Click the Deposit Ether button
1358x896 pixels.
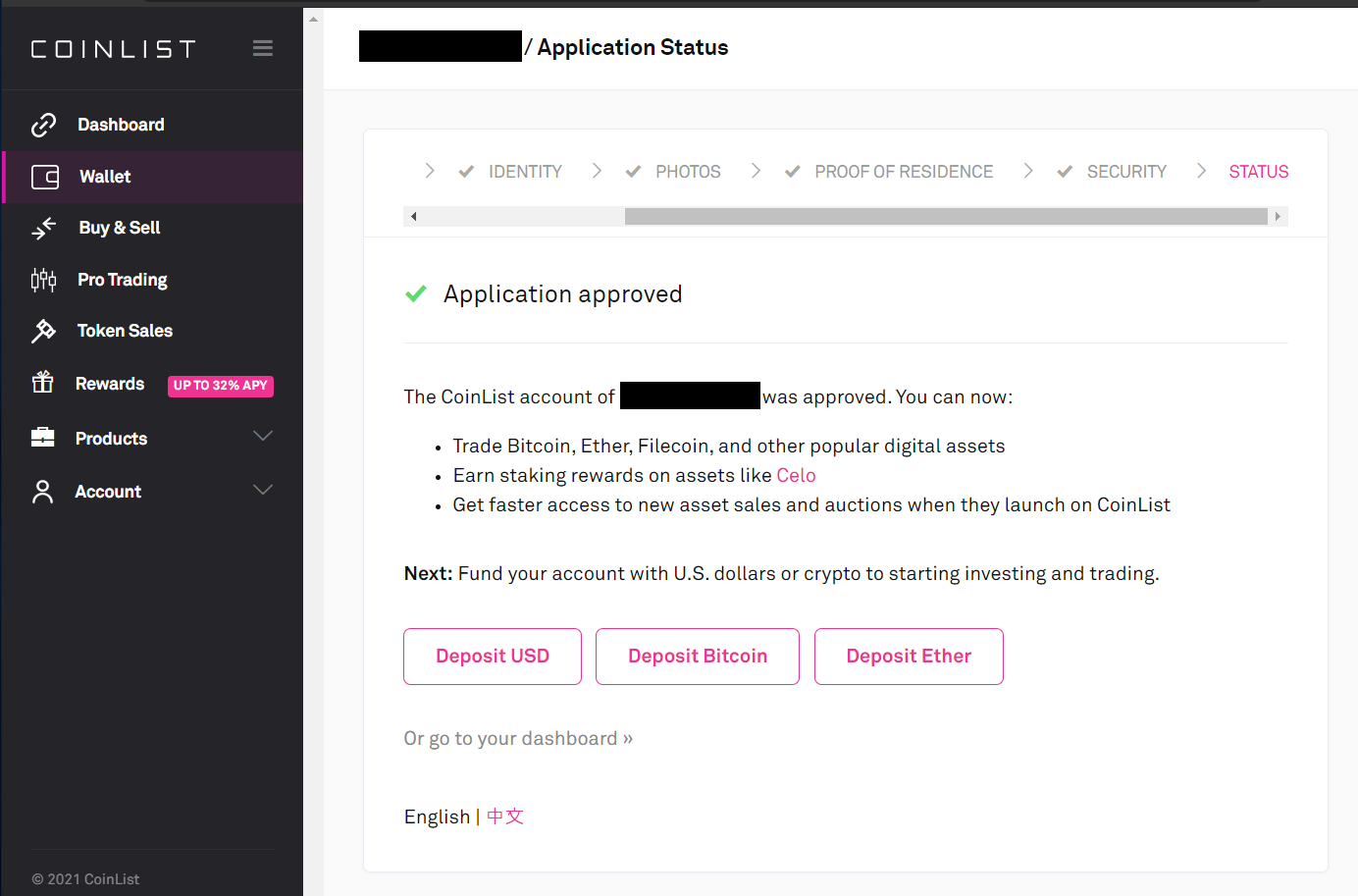pyautogui.click(x=909, y=657)
